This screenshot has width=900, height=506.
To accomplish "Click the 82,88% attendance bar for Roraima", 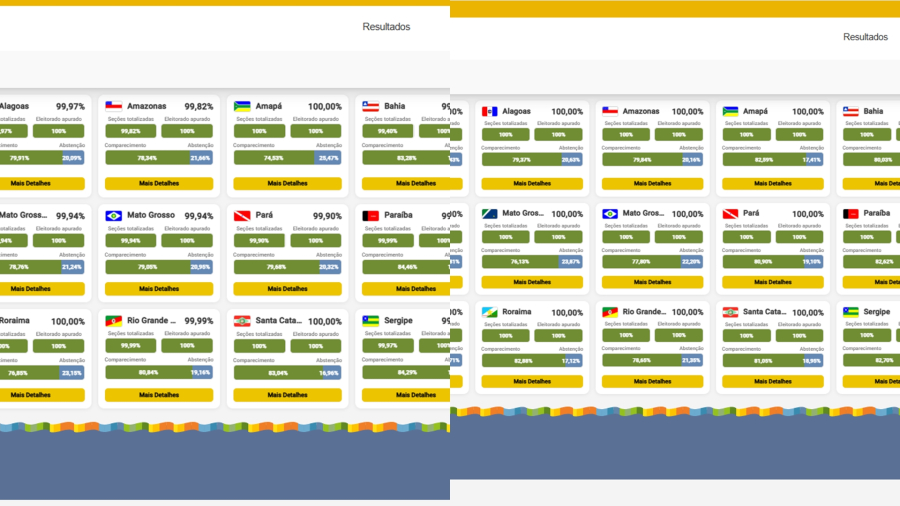I will pos(523,361).
